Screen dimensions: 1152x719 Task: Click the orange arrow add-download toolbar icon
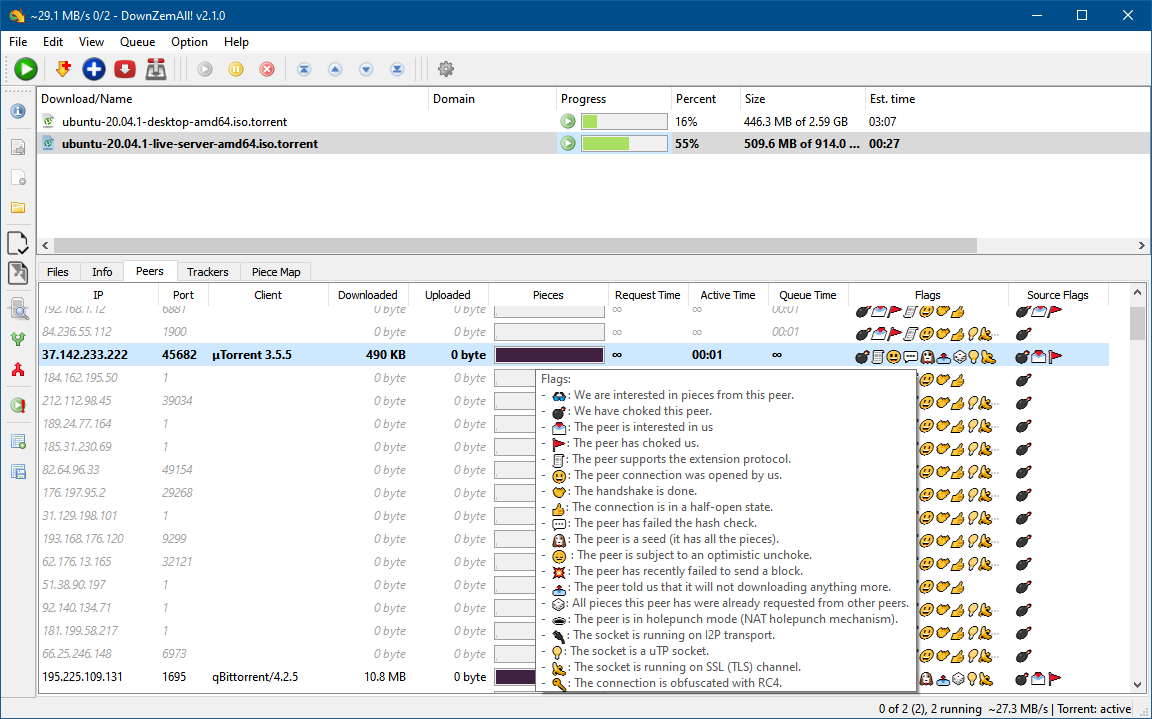click(63, 69)
